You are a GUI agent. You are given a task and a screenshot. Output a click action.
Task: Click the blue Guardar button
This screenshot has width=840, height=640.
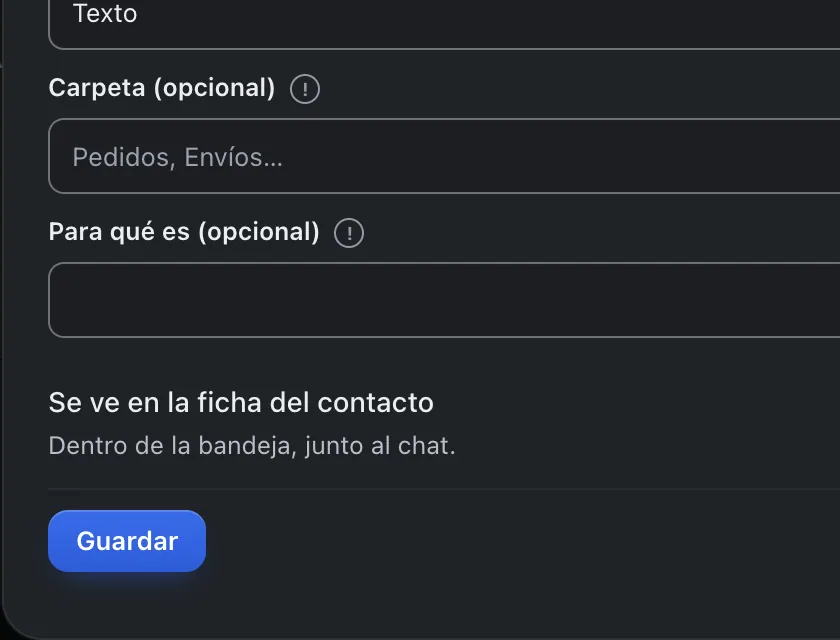tap(127, 541)
